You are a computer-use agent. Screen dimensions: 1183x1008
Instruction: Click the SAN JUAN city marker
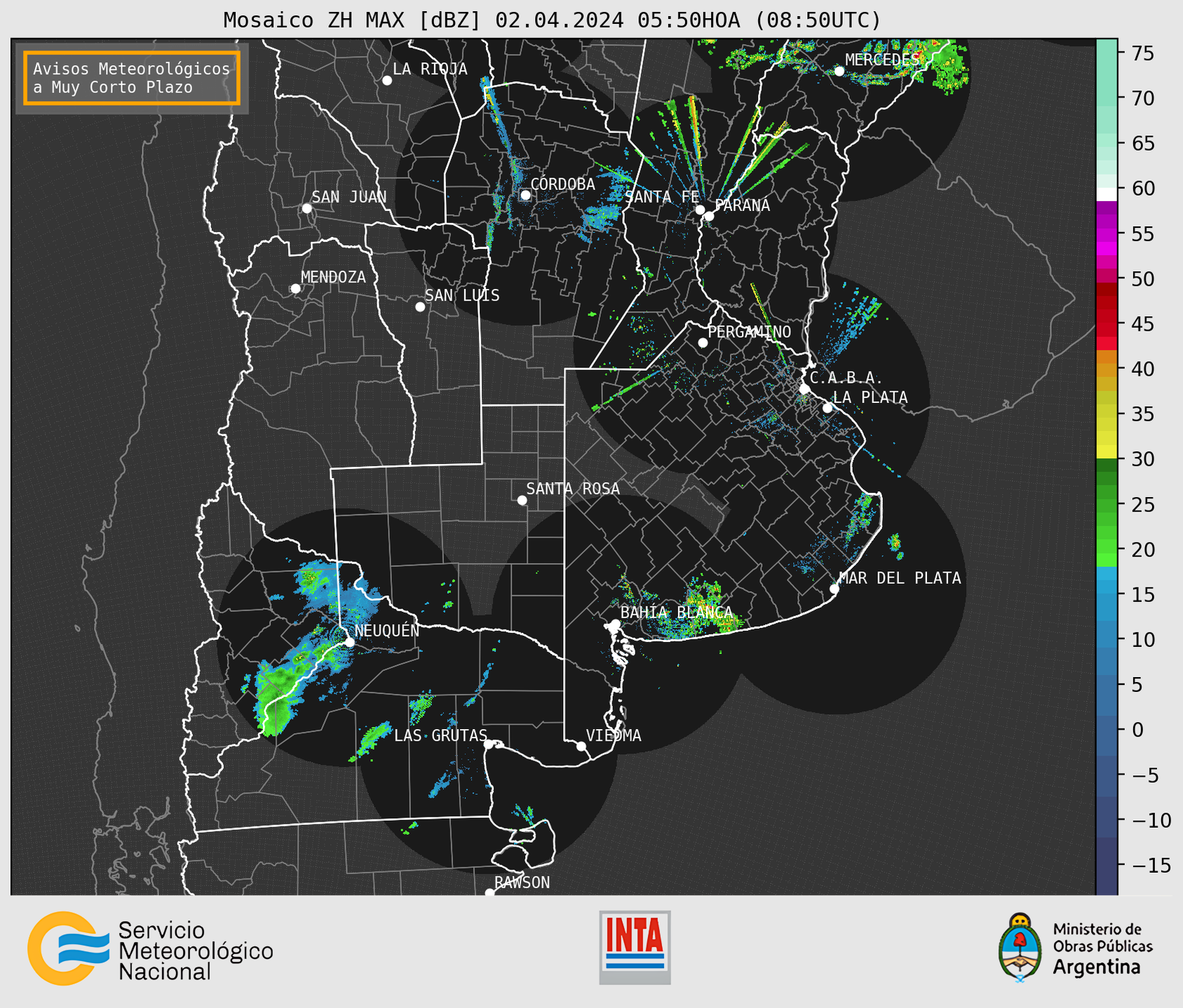click(306, 208)
